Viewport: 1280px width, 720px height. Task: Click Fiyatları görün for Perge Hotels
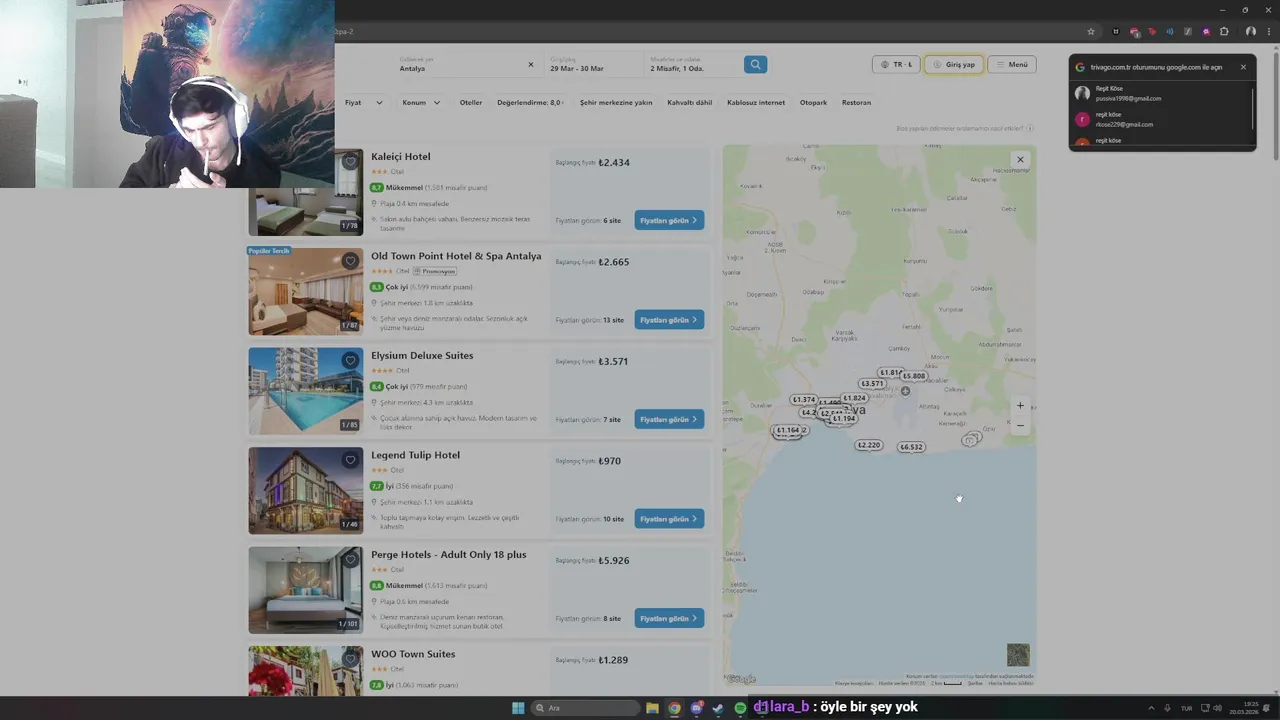(669, 618)
